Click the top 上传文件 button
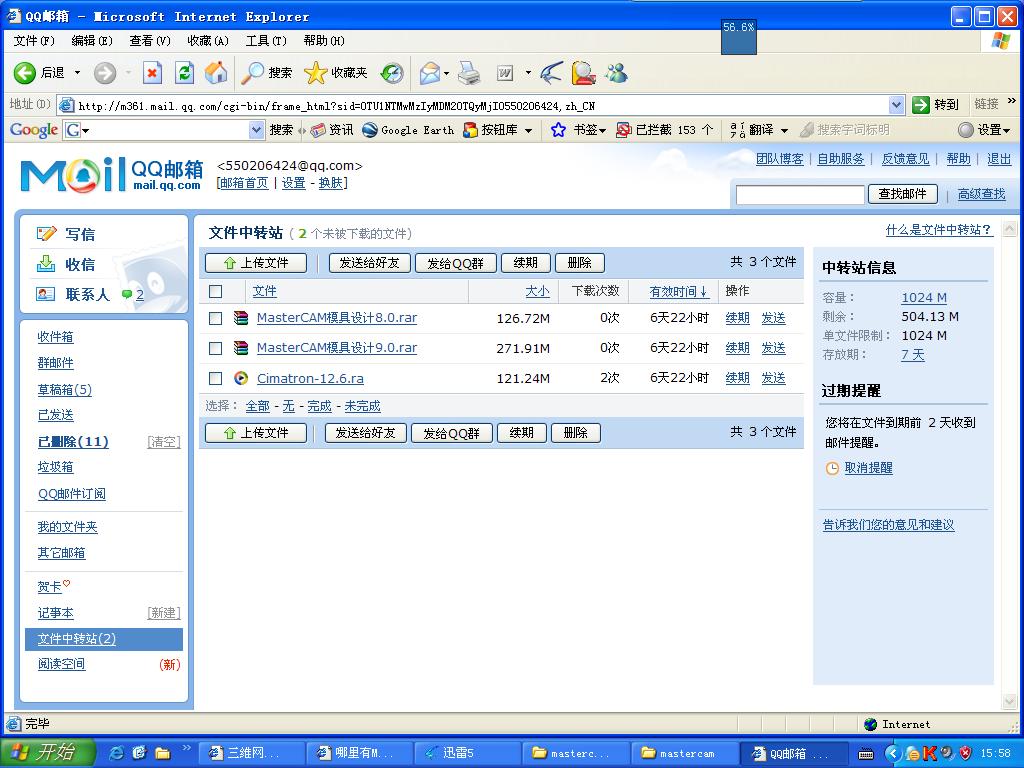 (x=256, y=263)
